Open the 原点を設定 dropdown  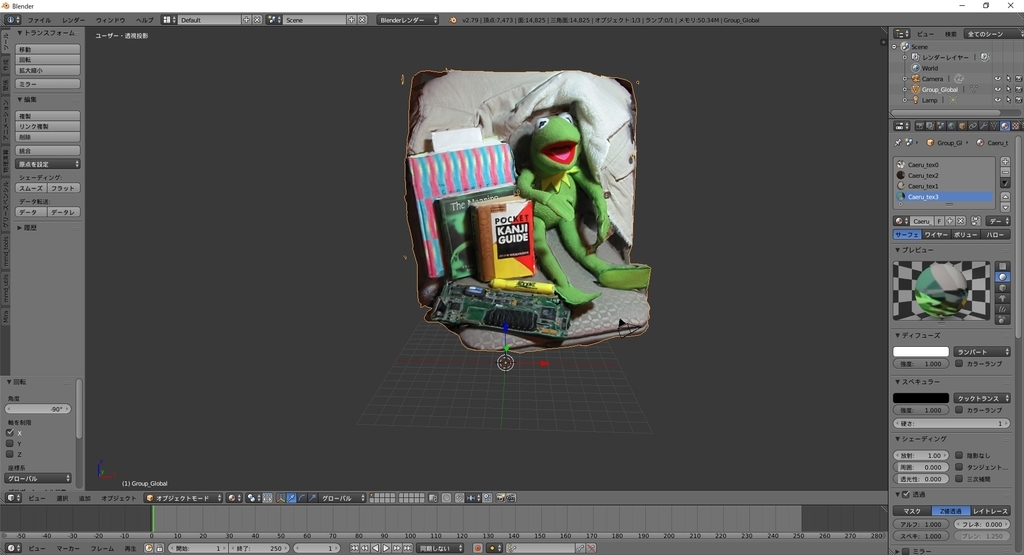point(48,164)
